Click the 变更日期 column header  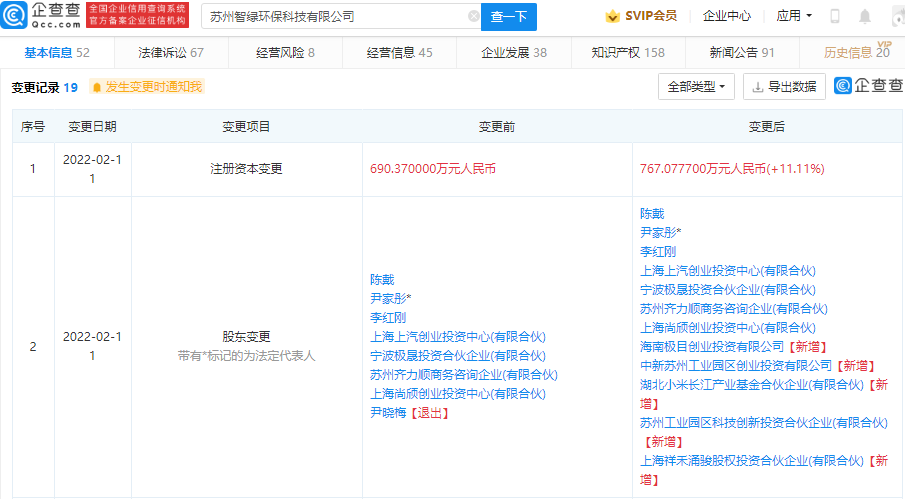(x=92, y=126)
